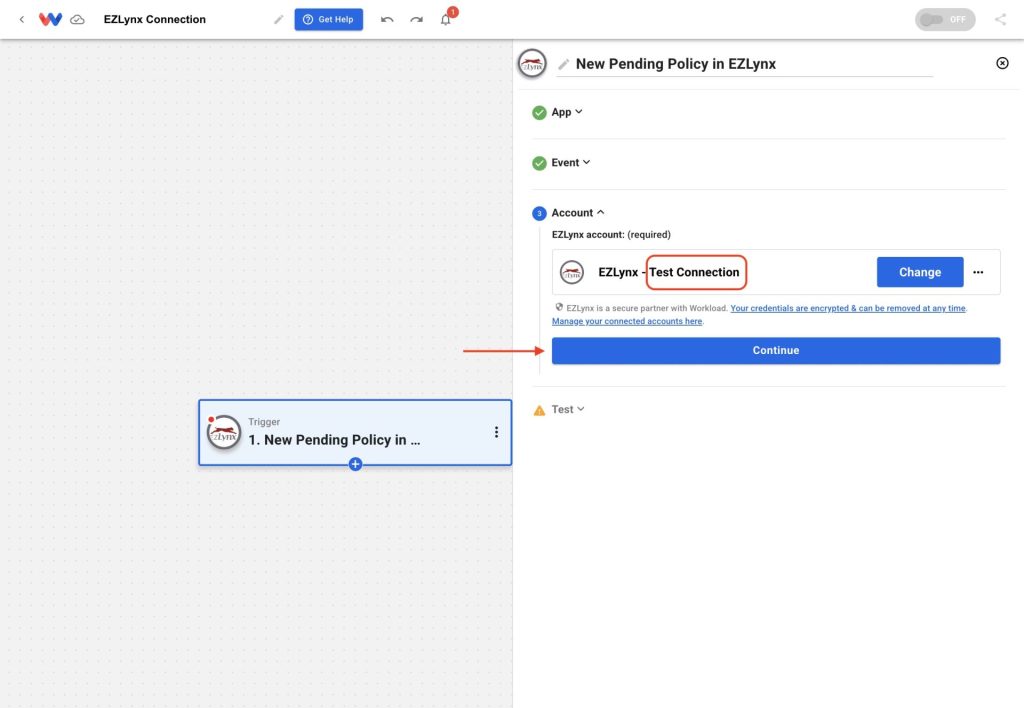Click the warning triangle next to Test

coord(539,410)
